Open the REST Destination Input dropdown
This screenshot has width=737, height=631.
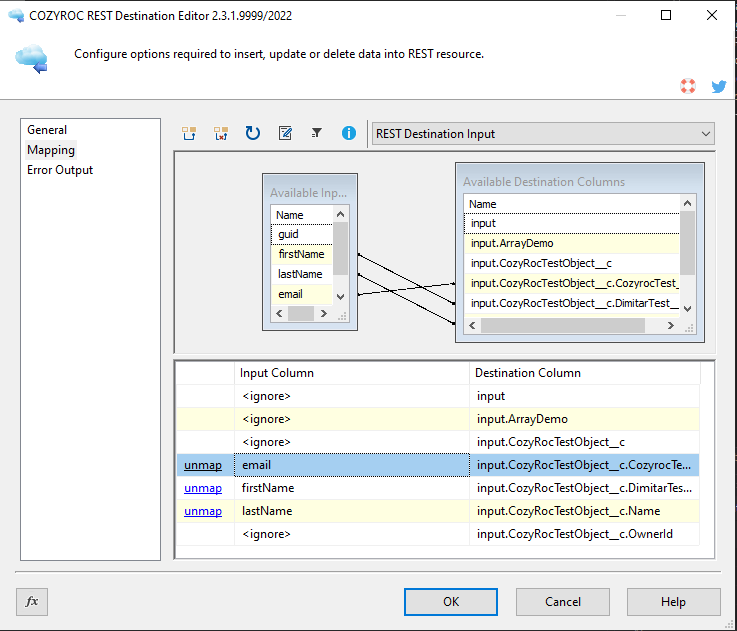click(x=542, y=133)
